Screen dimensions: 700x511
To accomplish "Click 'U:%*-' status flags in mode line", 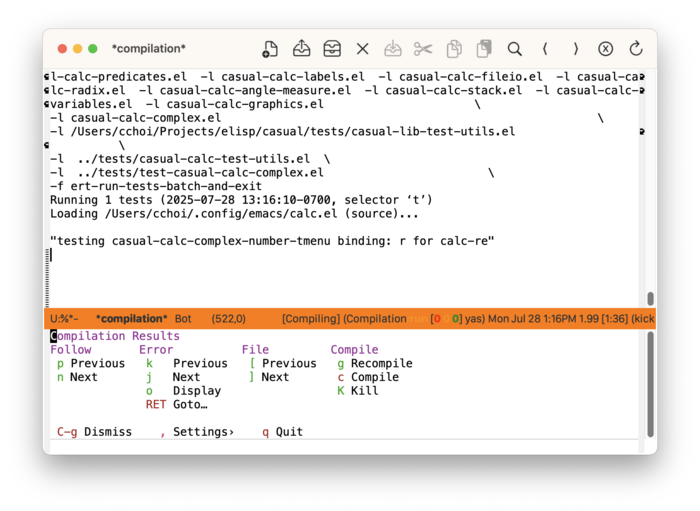I will 64,319.
